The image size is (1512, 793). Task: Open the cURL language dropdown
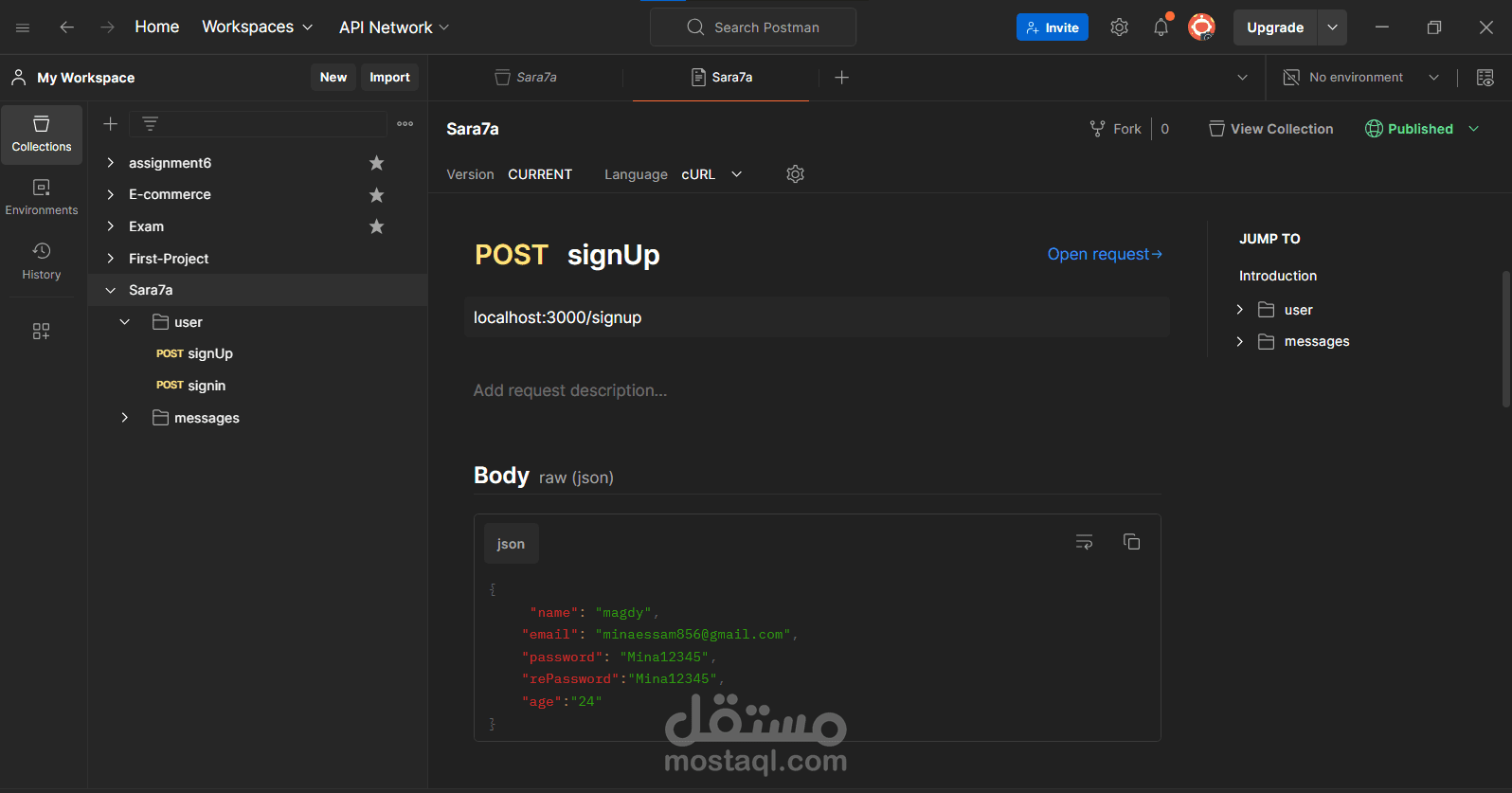pyautogui.click(x=711, y=174)
